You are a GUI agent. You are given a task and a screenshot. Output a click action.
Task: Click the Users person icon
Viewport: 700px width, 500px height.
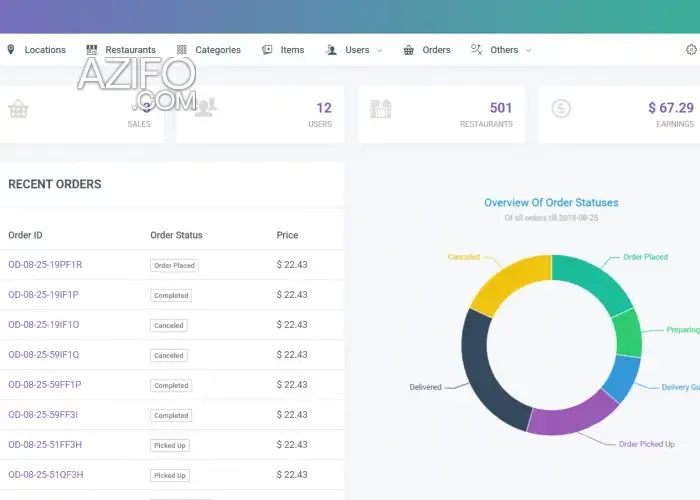[x=331, y=50]
